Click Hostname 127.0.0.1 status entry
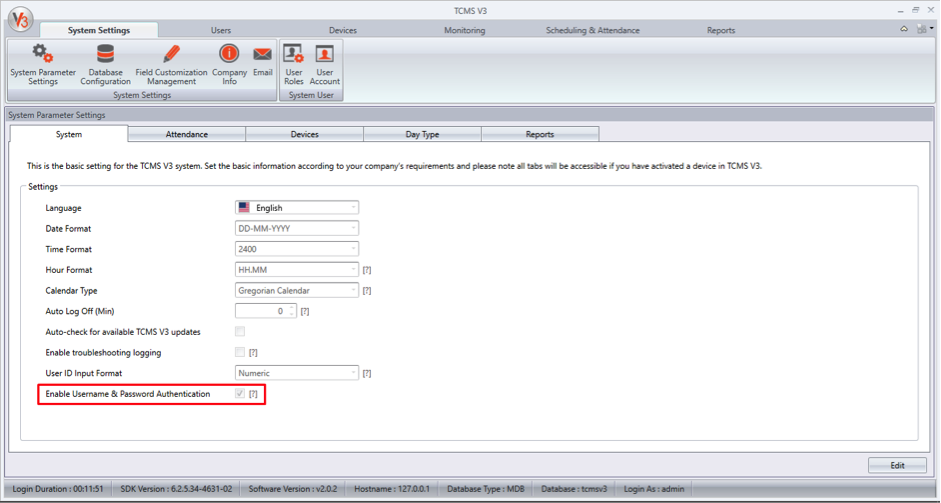941x503 pixels. [392, 489]
